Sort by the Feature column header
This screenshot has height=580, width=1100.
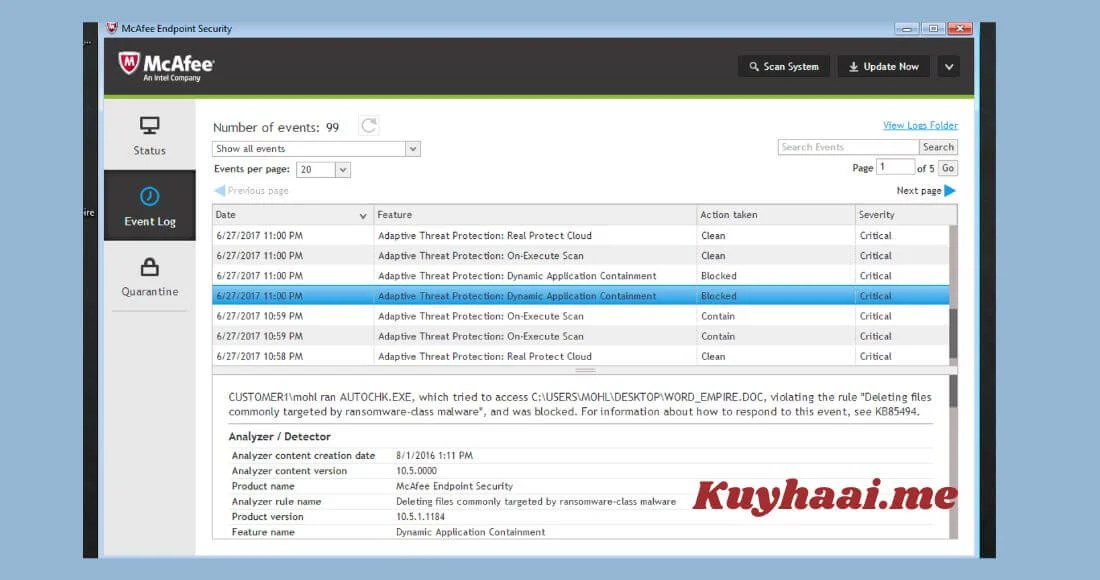tap(534, 215)
